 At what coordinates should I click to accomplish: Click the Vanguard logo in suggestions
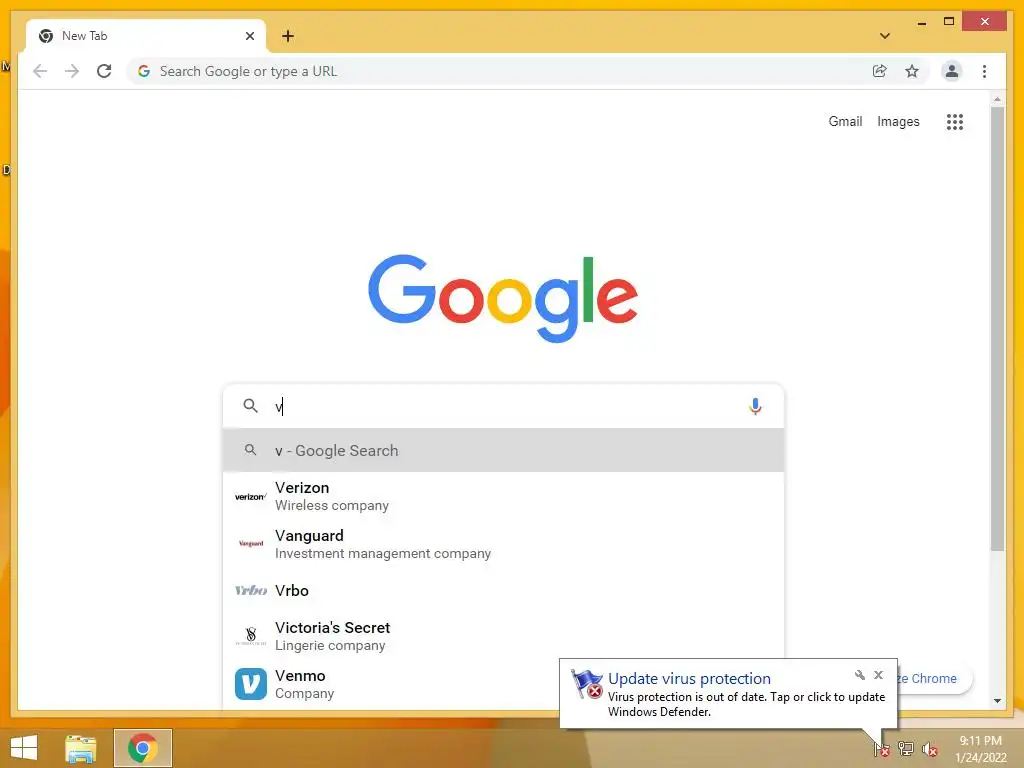251,544
